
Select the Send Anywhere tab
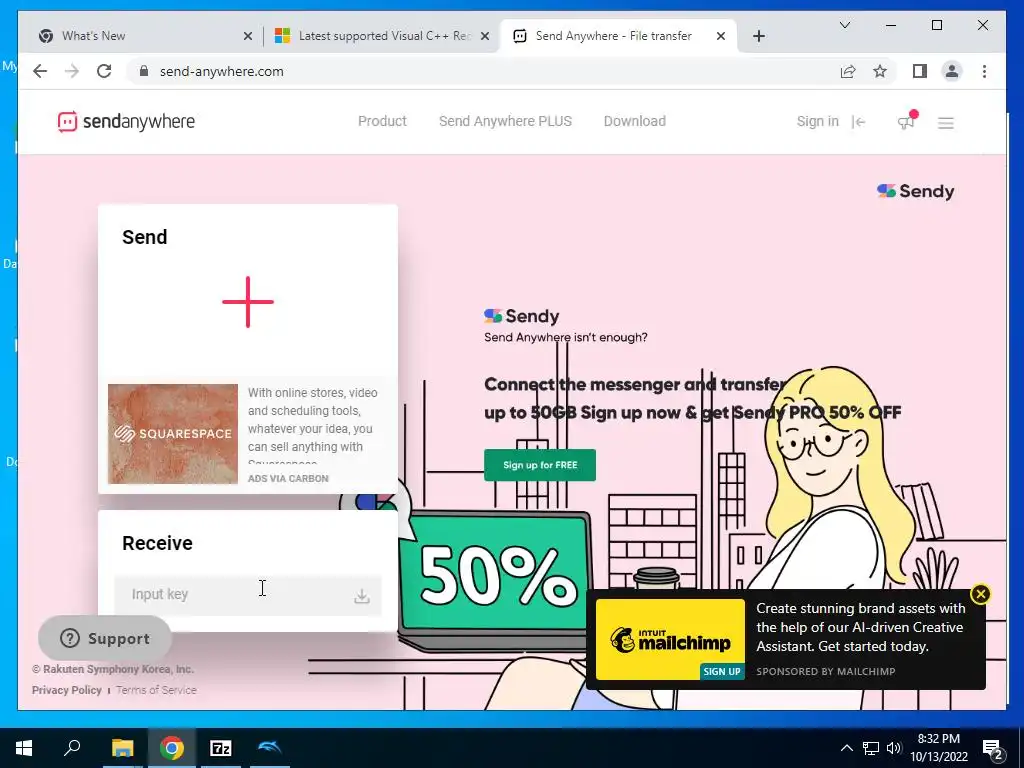618,36
